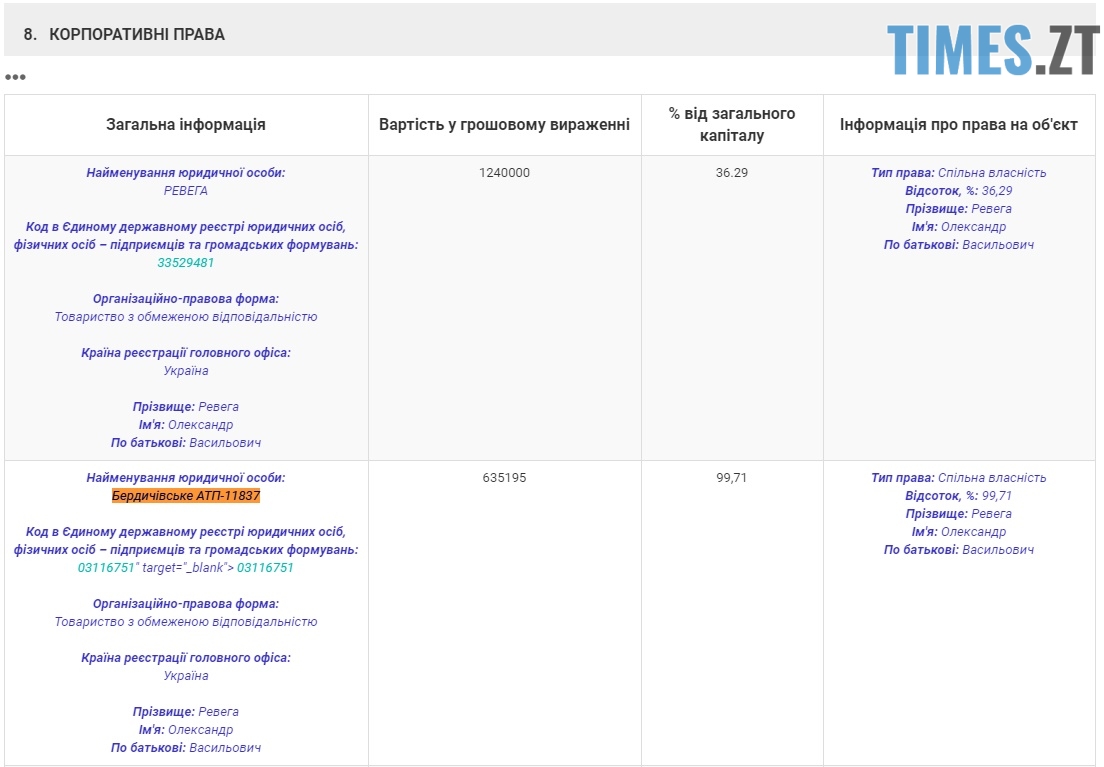Viewport: 1104px width, 767px height.
Task: Select the value 635195 cell
Action: pyautogui.click(x=504, y=478)
